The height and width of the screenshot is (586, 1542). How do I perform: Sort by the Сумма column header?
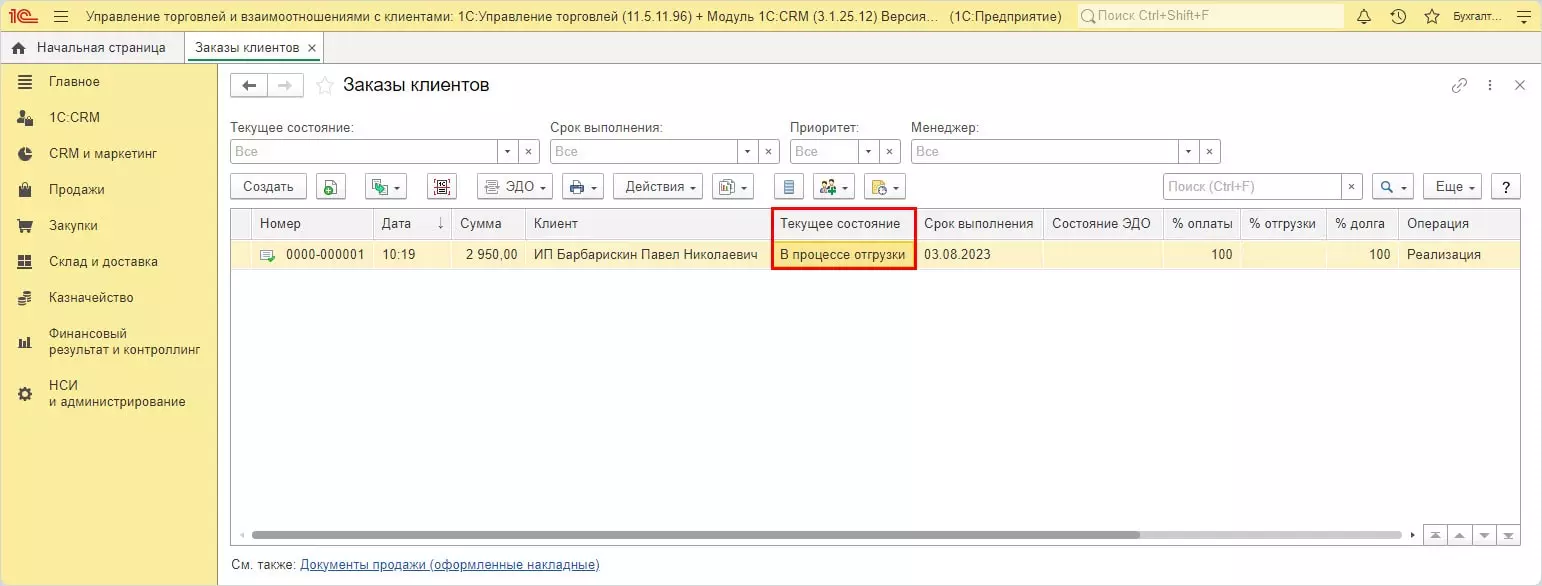click(x=488, y=224)
